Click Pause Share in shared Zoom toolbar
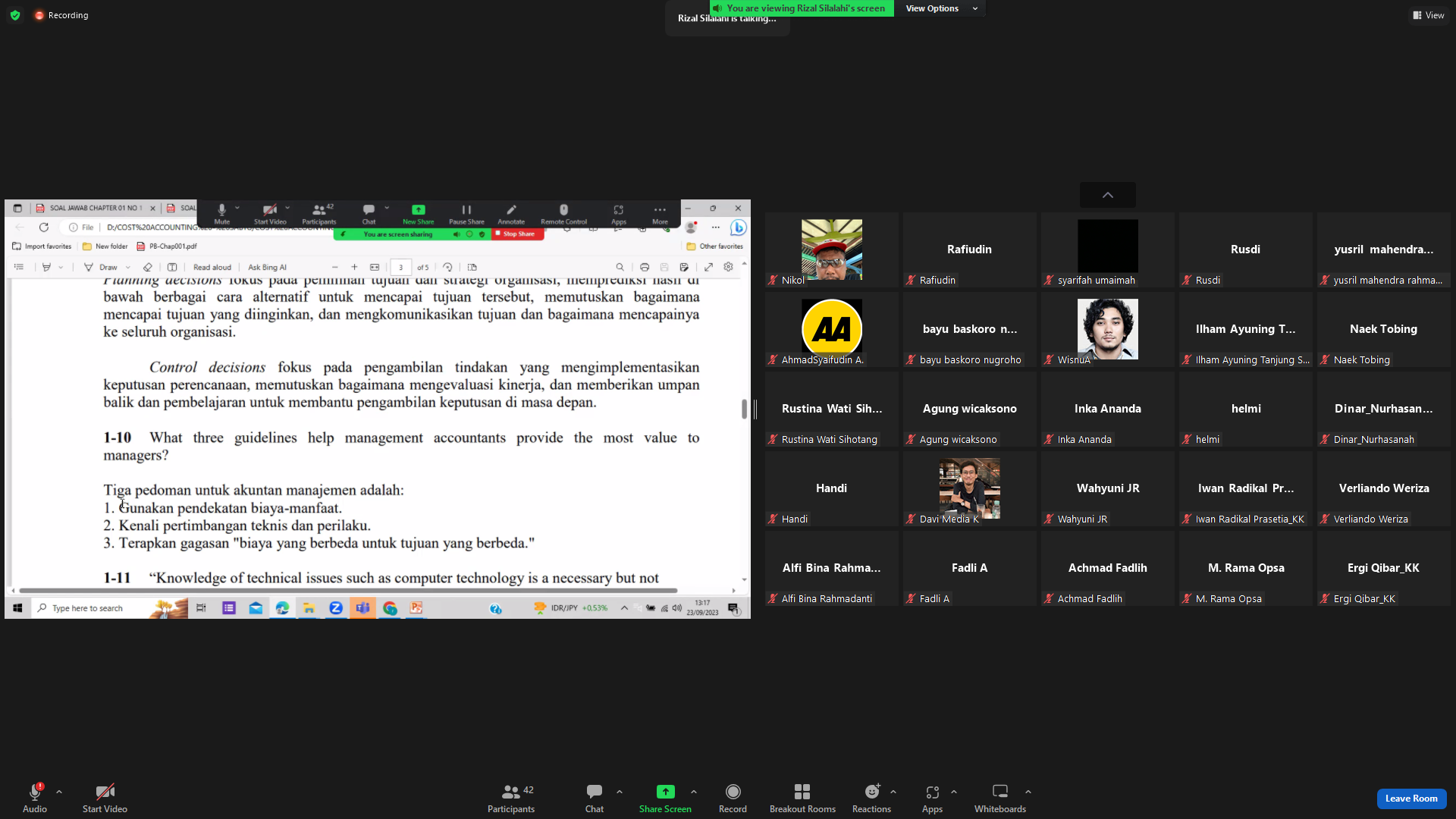Screen dimensions: 1456x819 click(x=466, y=214)
